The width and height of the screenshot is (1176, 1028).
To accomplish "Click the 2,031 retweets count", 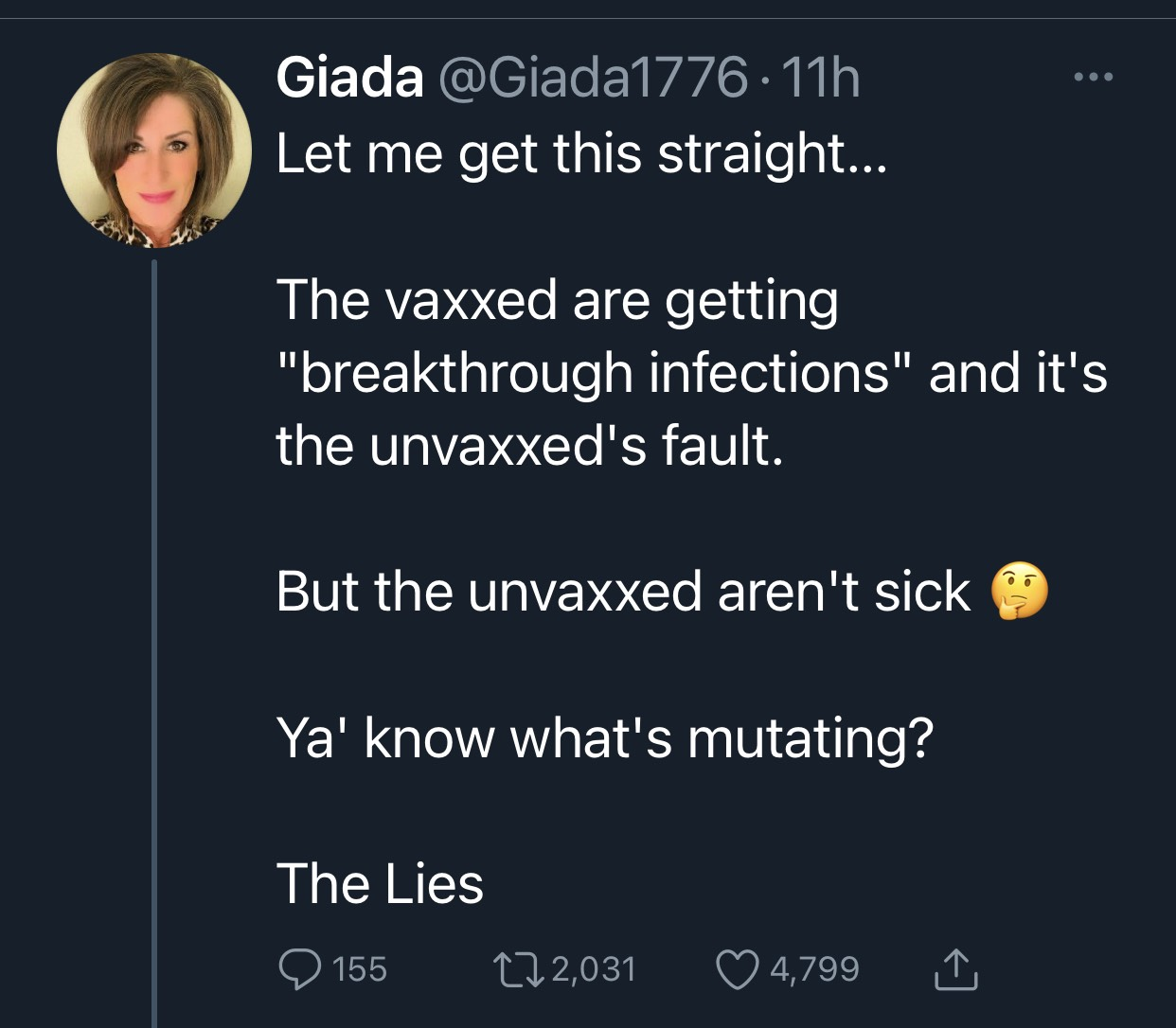I will pos(593,969).
